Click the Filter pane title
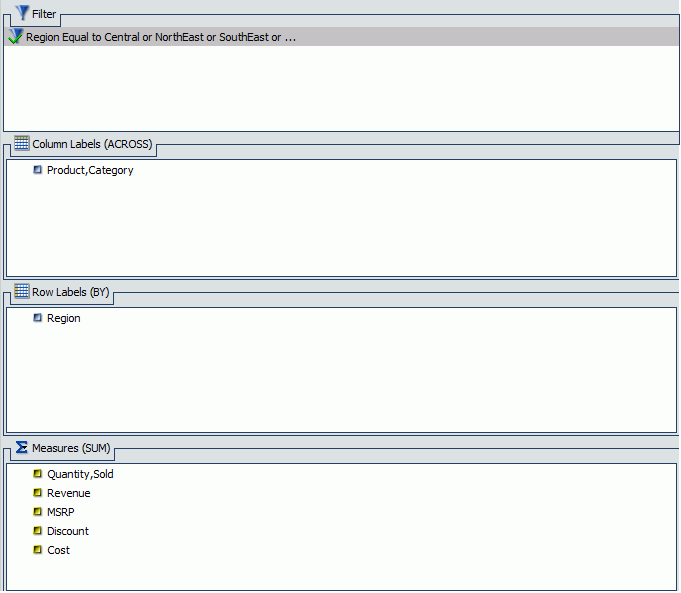 [x=44, y=14]
